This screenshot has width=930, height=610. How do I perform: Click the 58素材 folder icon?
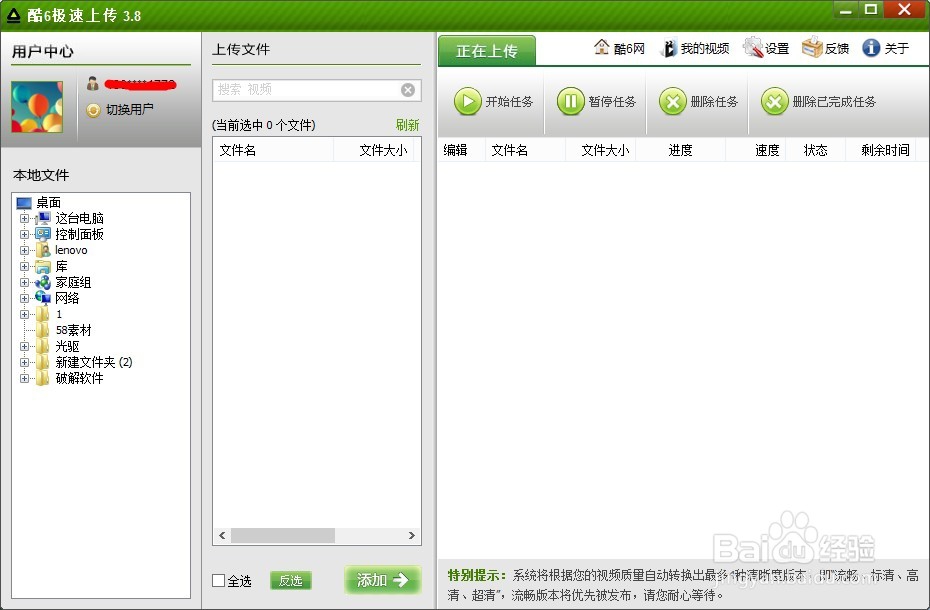tap(43, 330)
